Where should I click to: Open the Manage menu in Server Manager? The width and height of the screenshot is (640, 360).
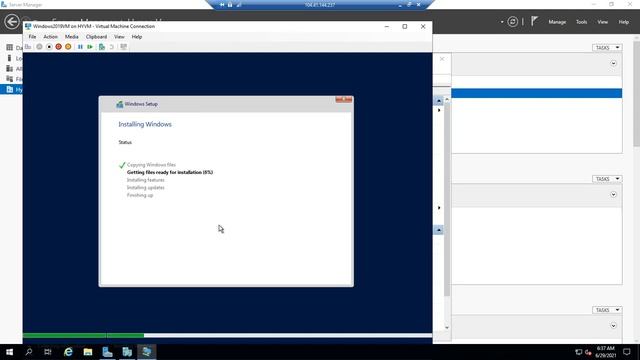pos(557,22)
